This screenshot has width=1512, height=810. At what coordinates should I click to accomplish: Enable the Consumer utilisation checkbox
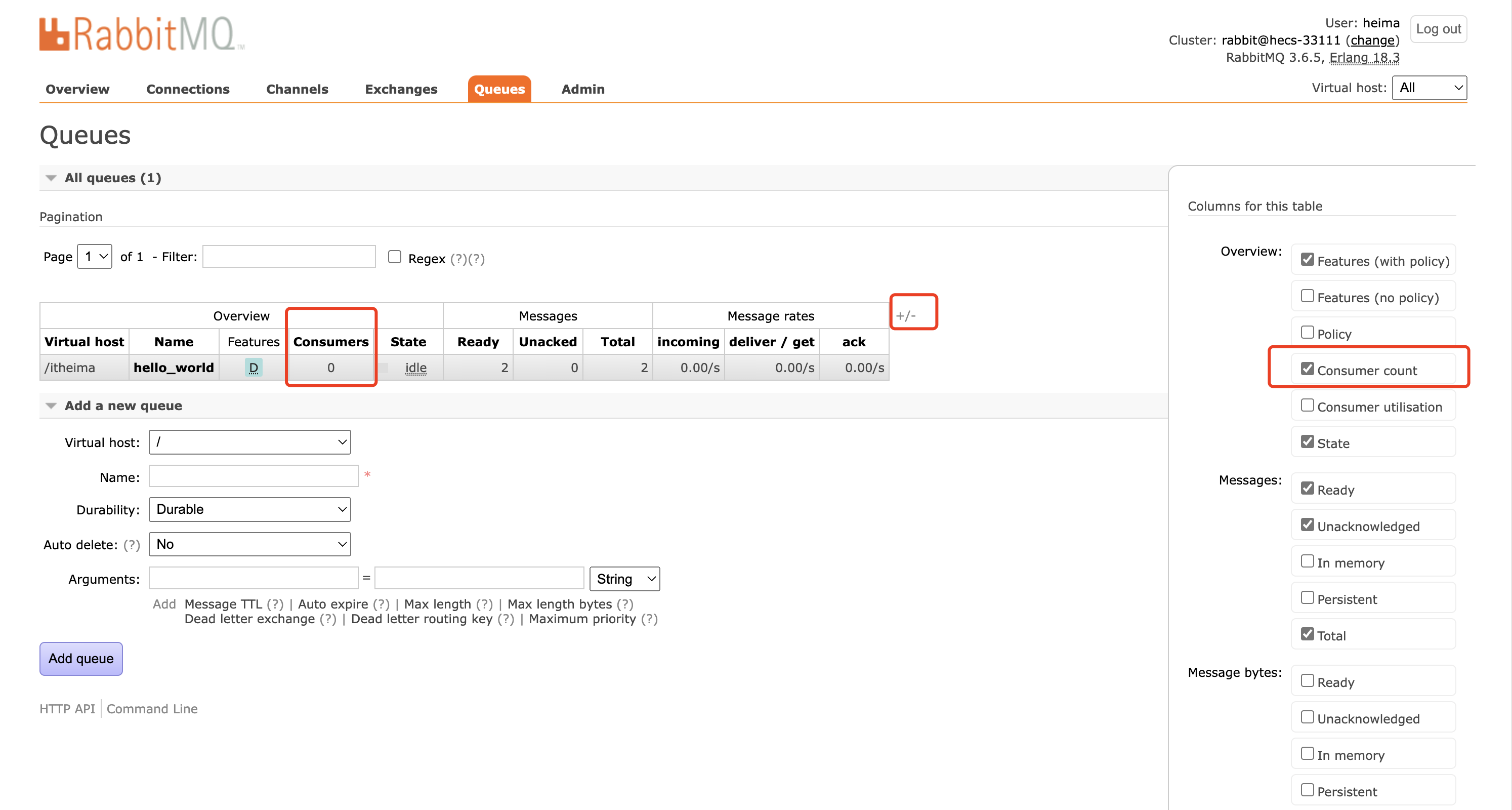(1307, 406)
